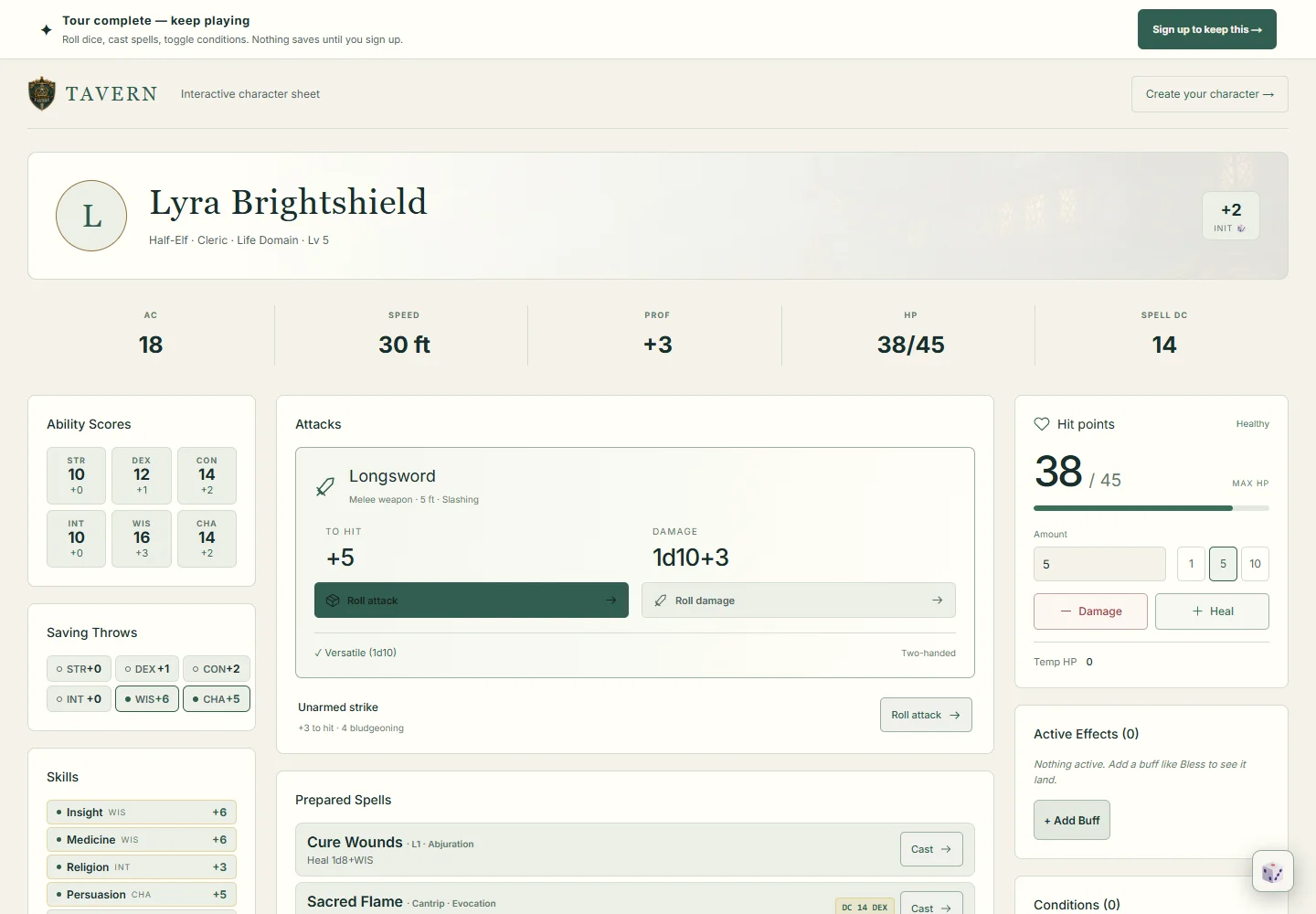Viewport: 1316px width, 914px height.
Task: Click the Medicine skill row
Action: pyautogui.click(x=142, y=840)
